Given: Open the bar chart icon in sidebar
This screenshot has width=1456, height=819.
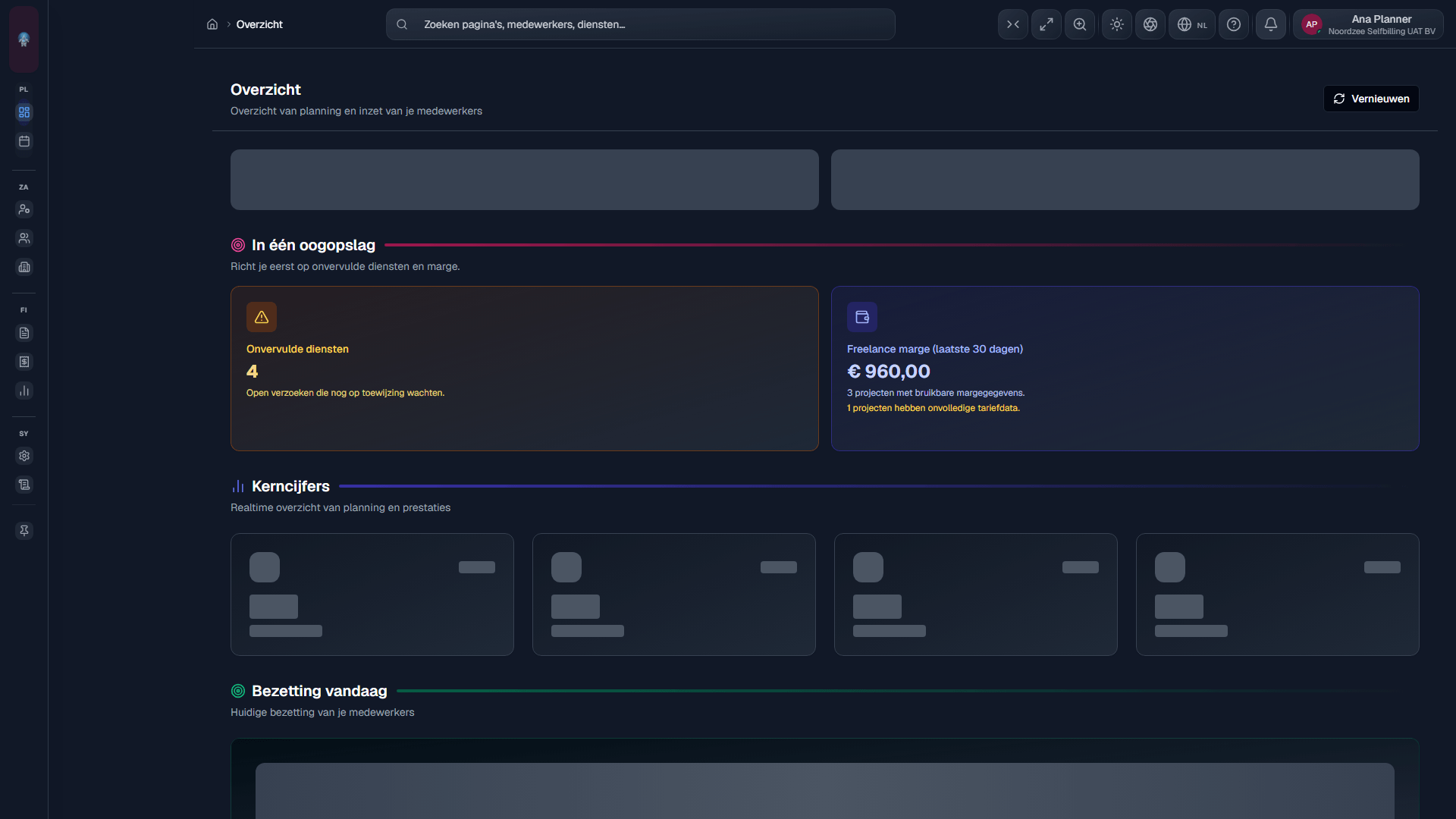Looking at the screenshot, I should pos(24,391).
